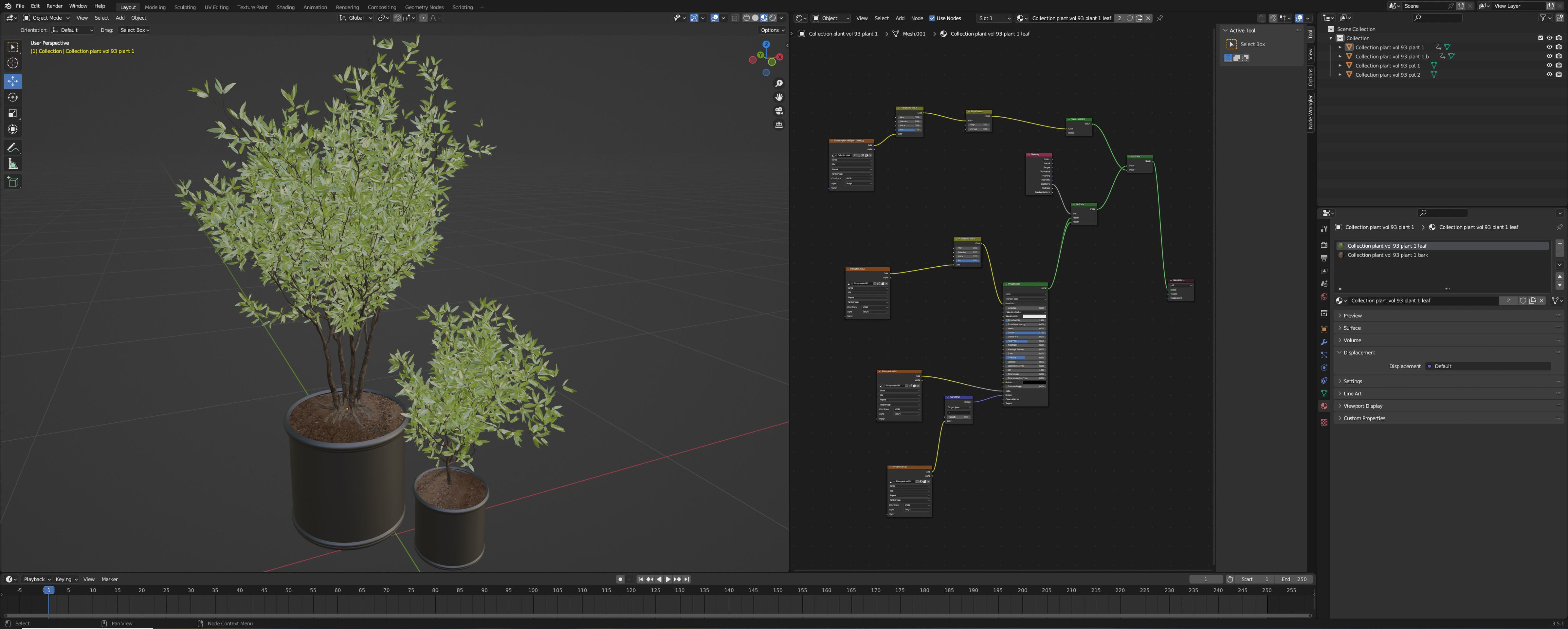Click the End frame 250 field

coord(1293,580)
